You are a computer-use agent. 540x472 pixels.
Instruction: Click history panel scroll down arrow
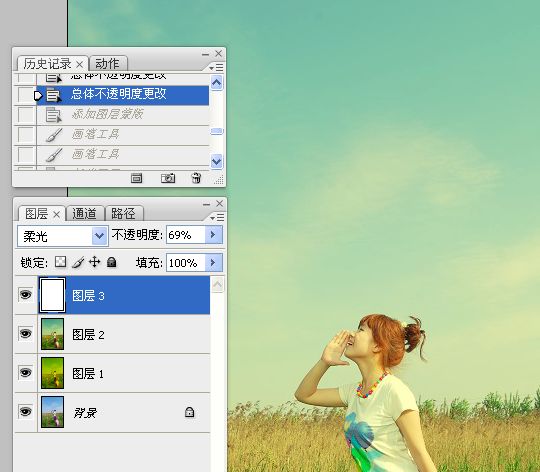[216, 161]
